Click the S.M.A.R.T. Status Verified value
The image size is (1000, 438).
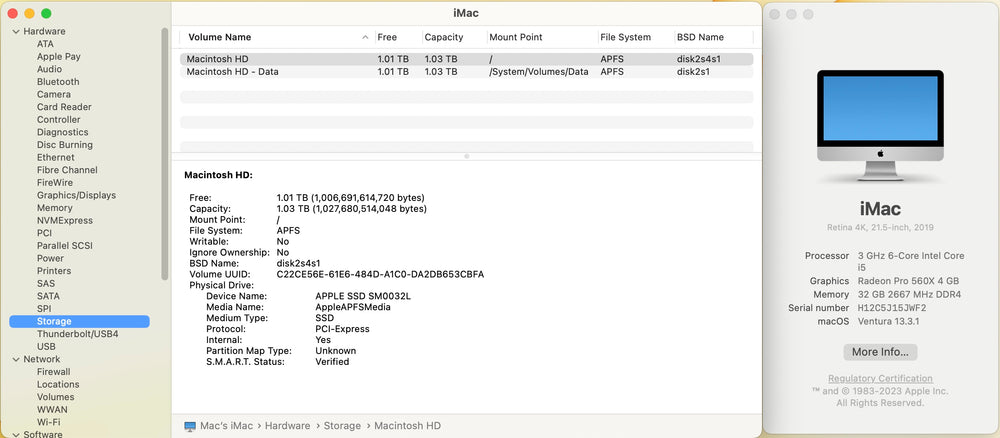332,361
